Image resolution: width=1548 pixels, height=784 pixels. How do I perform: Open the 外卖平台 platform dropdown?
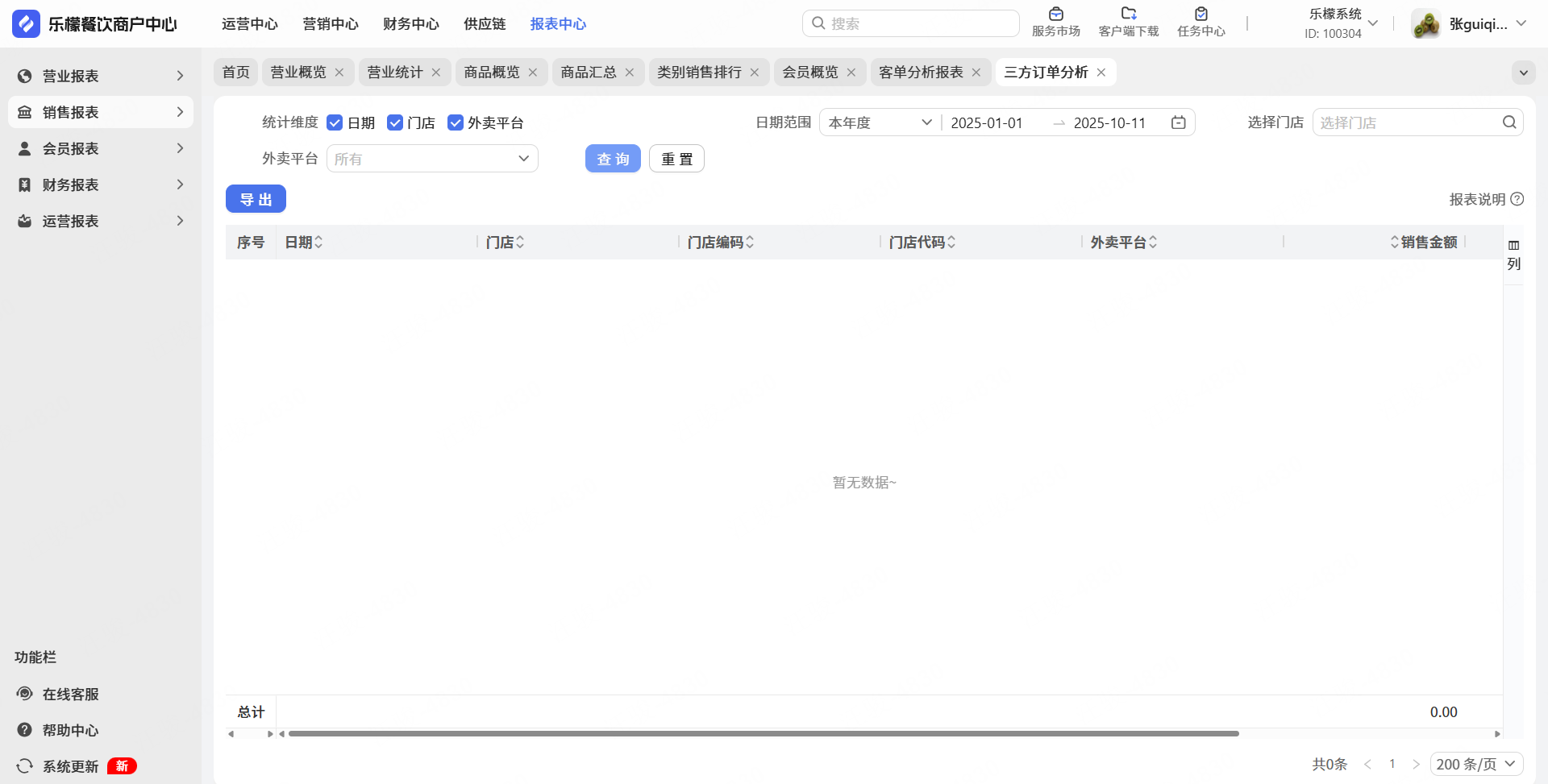pyautogui.click(x=432, y=159)
